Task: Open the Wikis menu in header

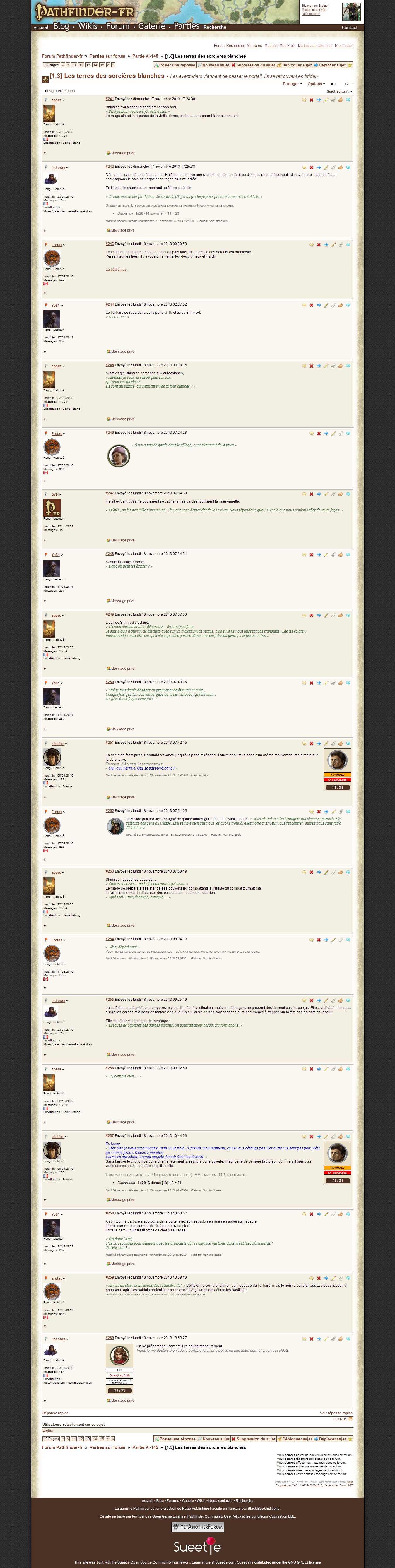Action: (87, 26)
